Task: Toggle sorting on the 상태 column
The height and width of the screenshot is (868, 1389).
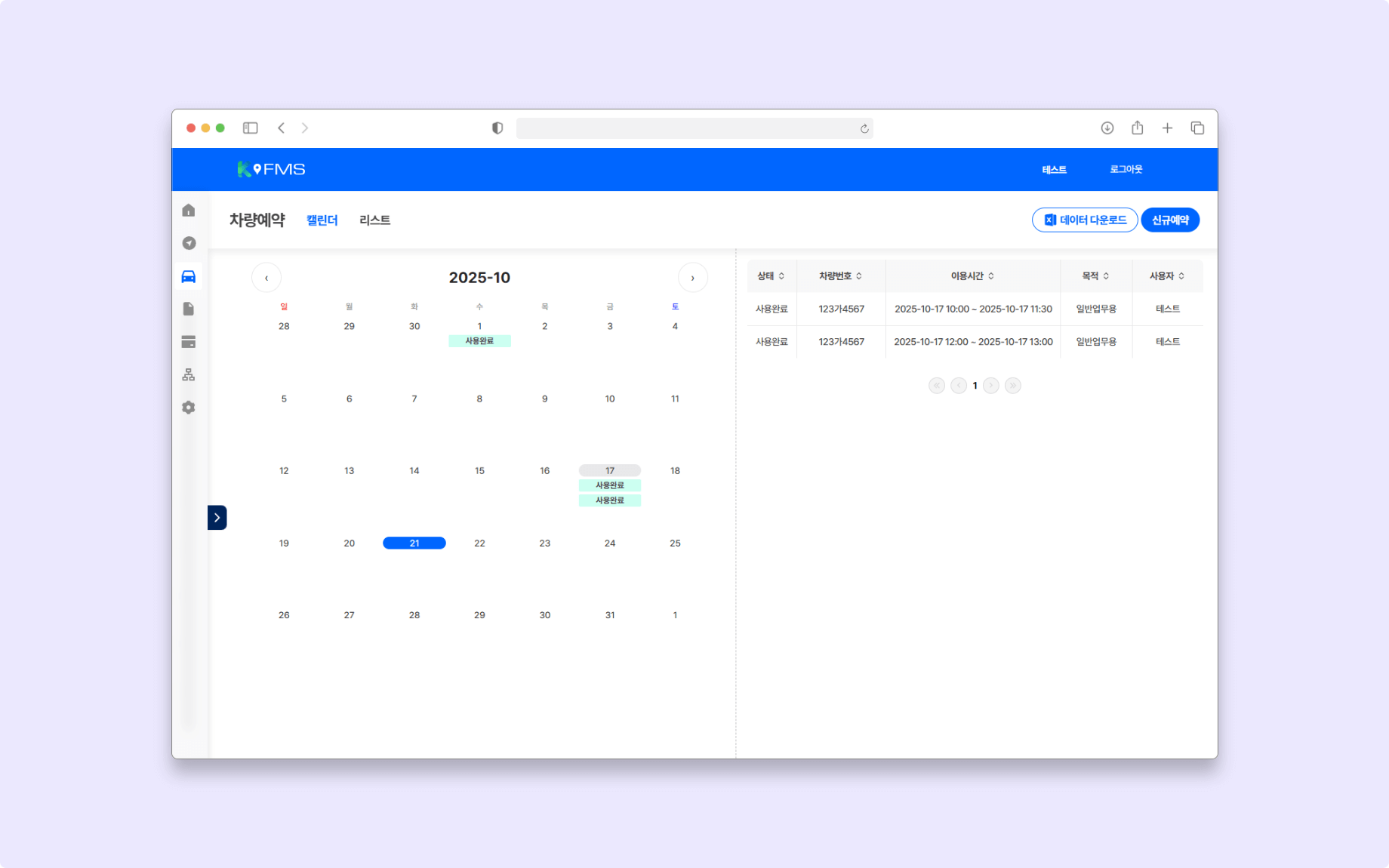Action: pos(771,275)
